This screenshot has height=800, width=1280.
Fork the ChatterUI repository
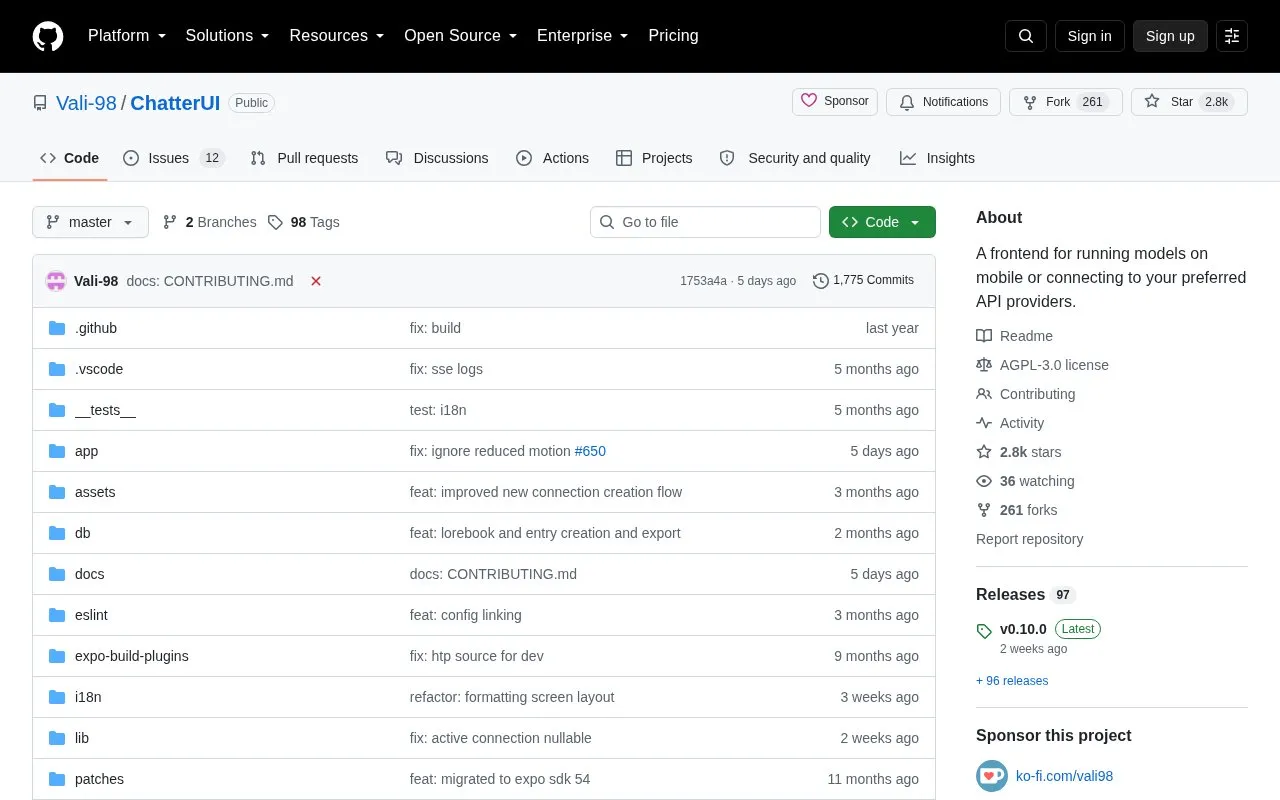tap(1066, 102)
